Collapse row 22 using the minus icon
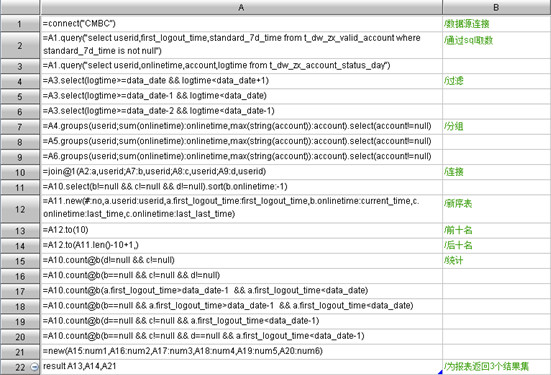551x375 pixels. click(34, 367)
